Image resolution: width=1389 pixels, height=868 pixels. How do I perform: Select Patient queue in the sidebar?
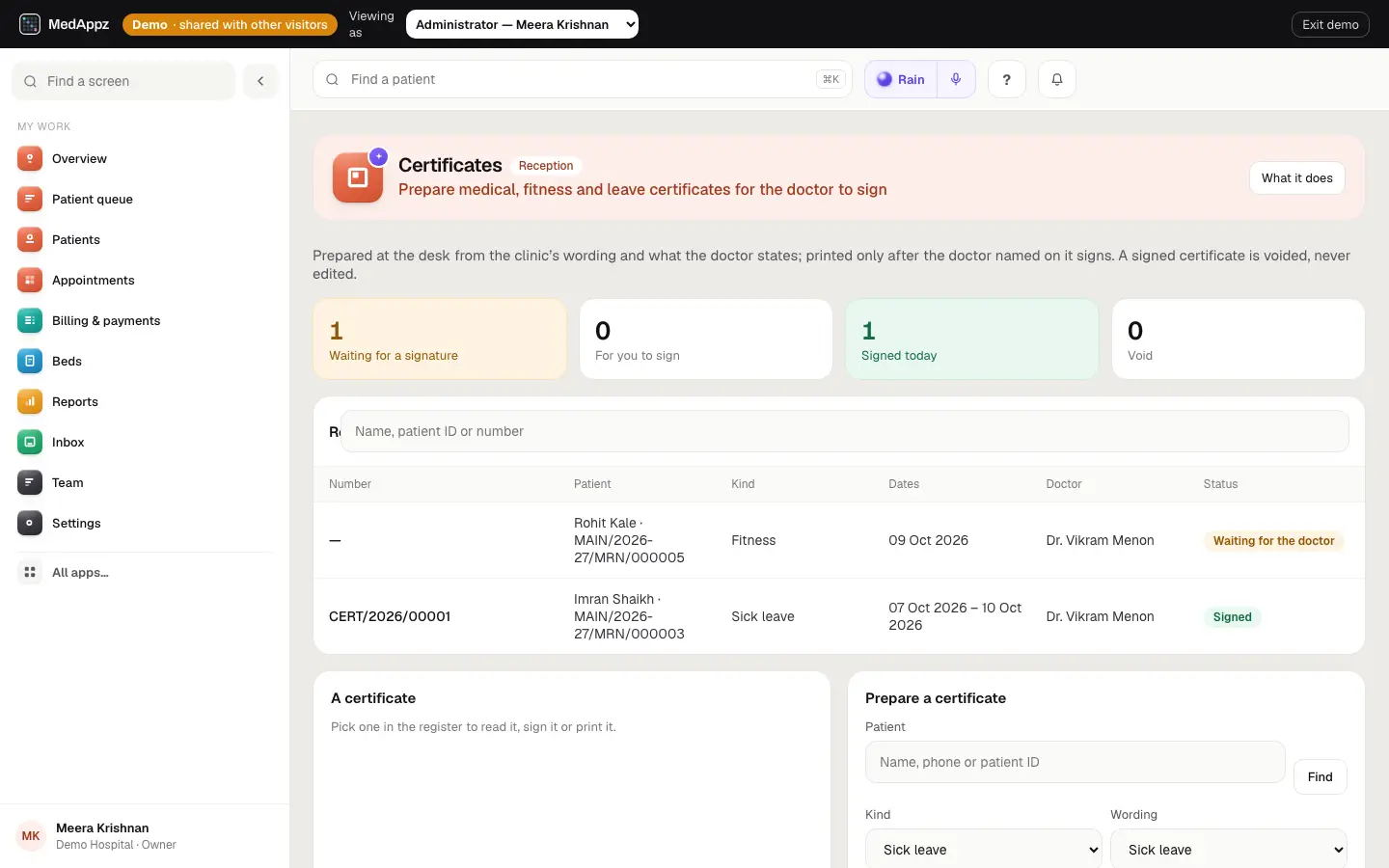tap(145, 199)
